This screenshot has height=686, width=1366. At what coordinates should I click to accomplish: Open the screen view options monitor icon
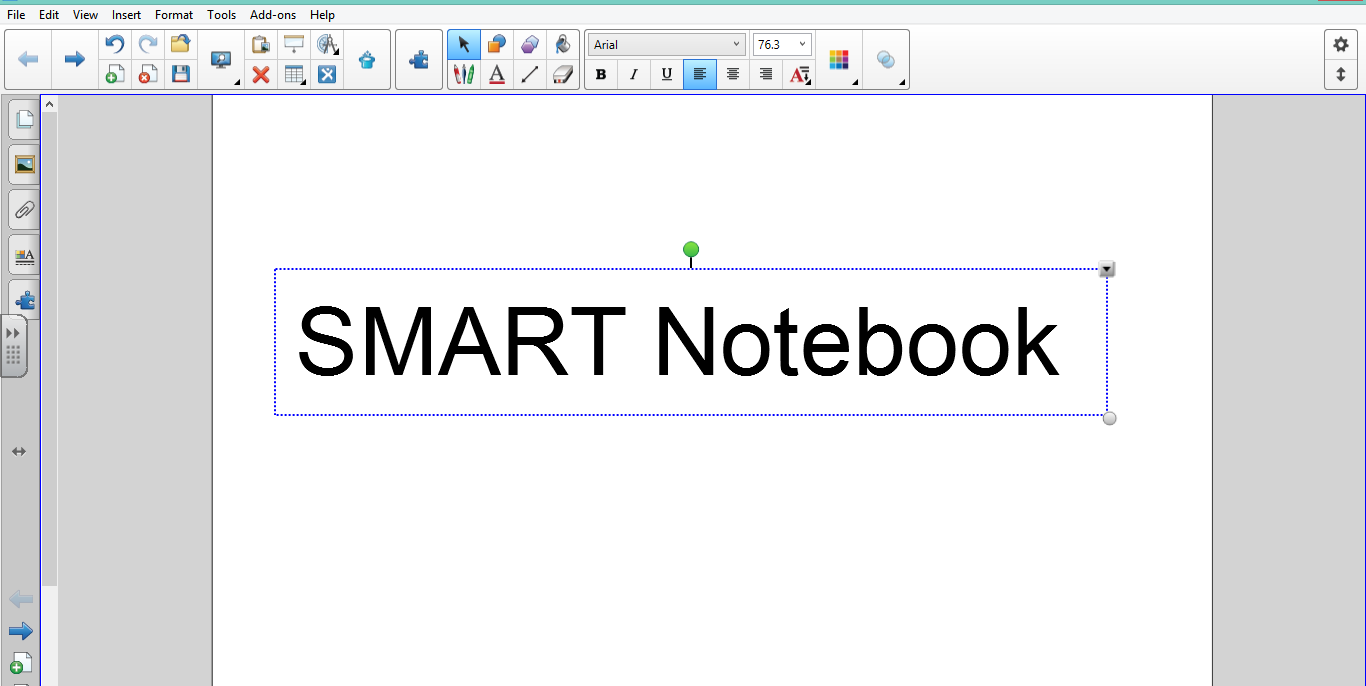(222, 59)
